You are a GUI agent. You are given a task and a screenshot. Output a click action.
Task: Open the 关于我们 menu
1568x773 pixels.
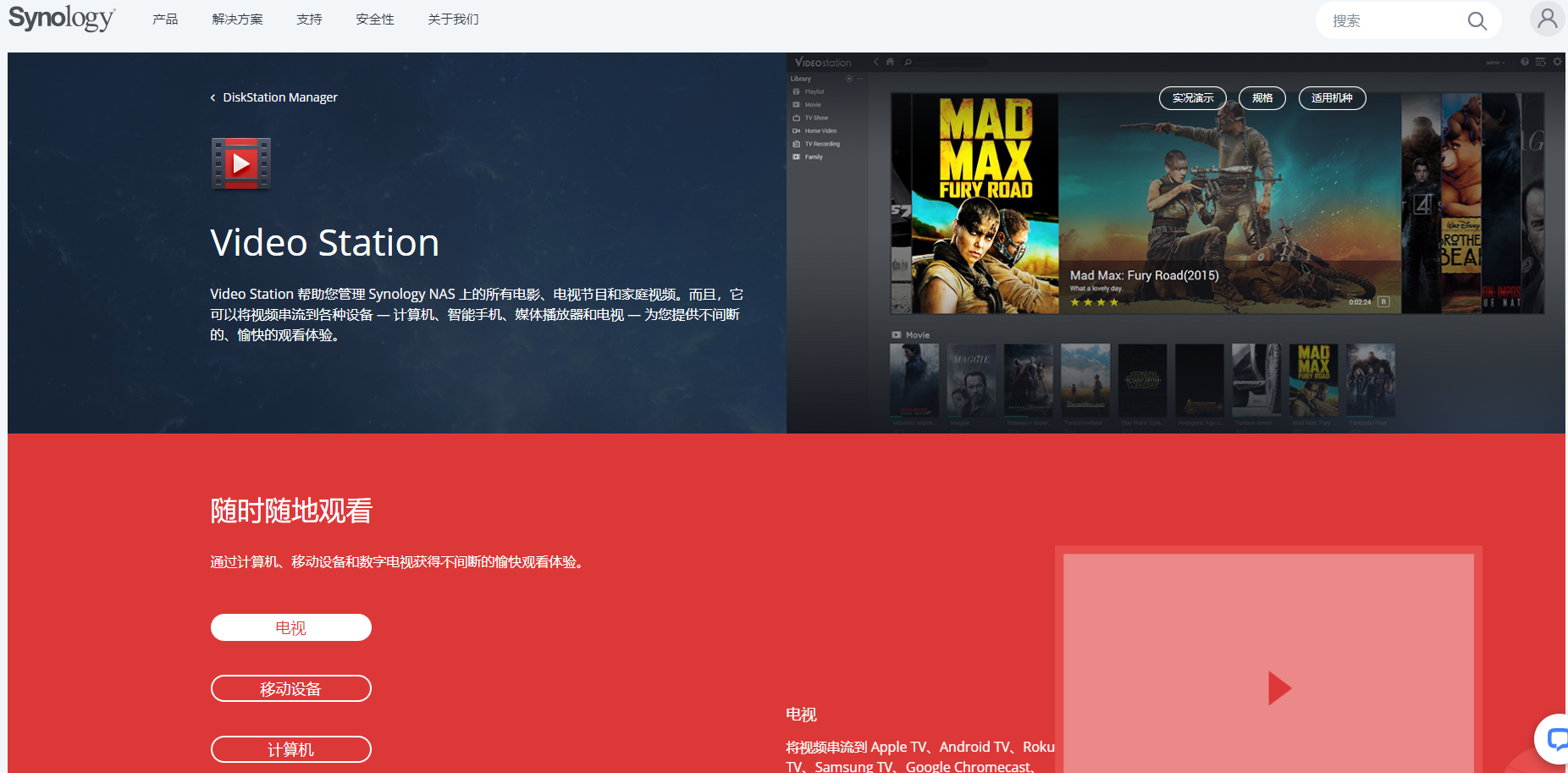(453, 19)
